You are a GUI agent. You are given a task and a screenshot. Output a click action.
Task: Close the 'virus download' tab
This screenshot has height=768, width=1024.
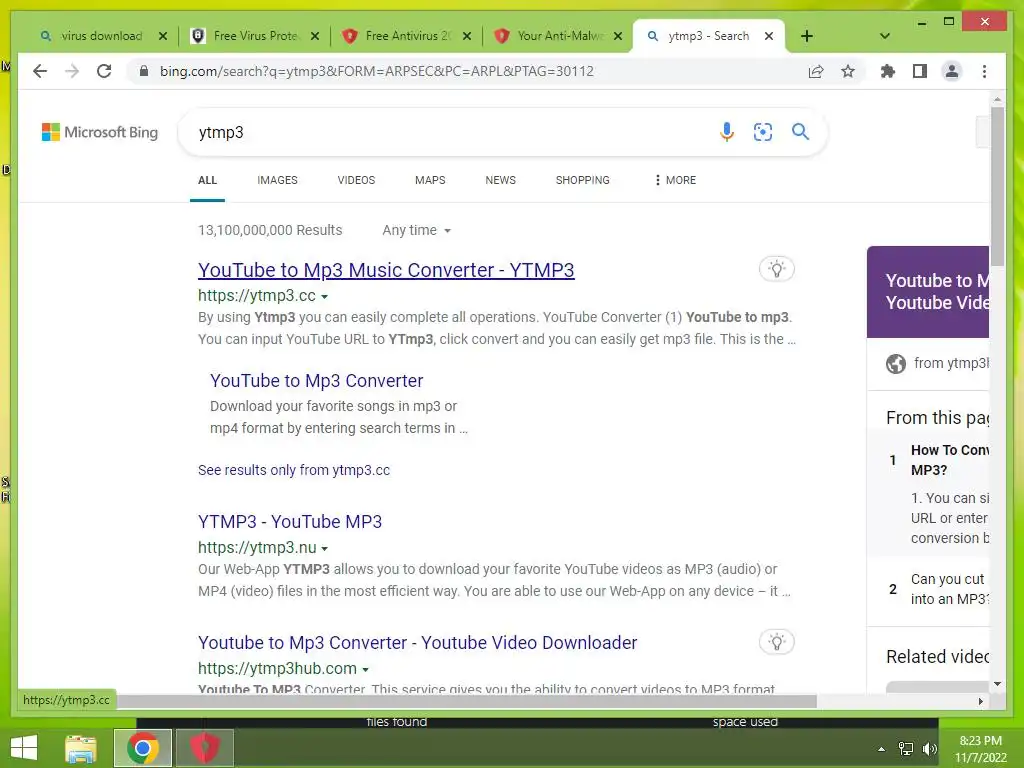[163, 36]
